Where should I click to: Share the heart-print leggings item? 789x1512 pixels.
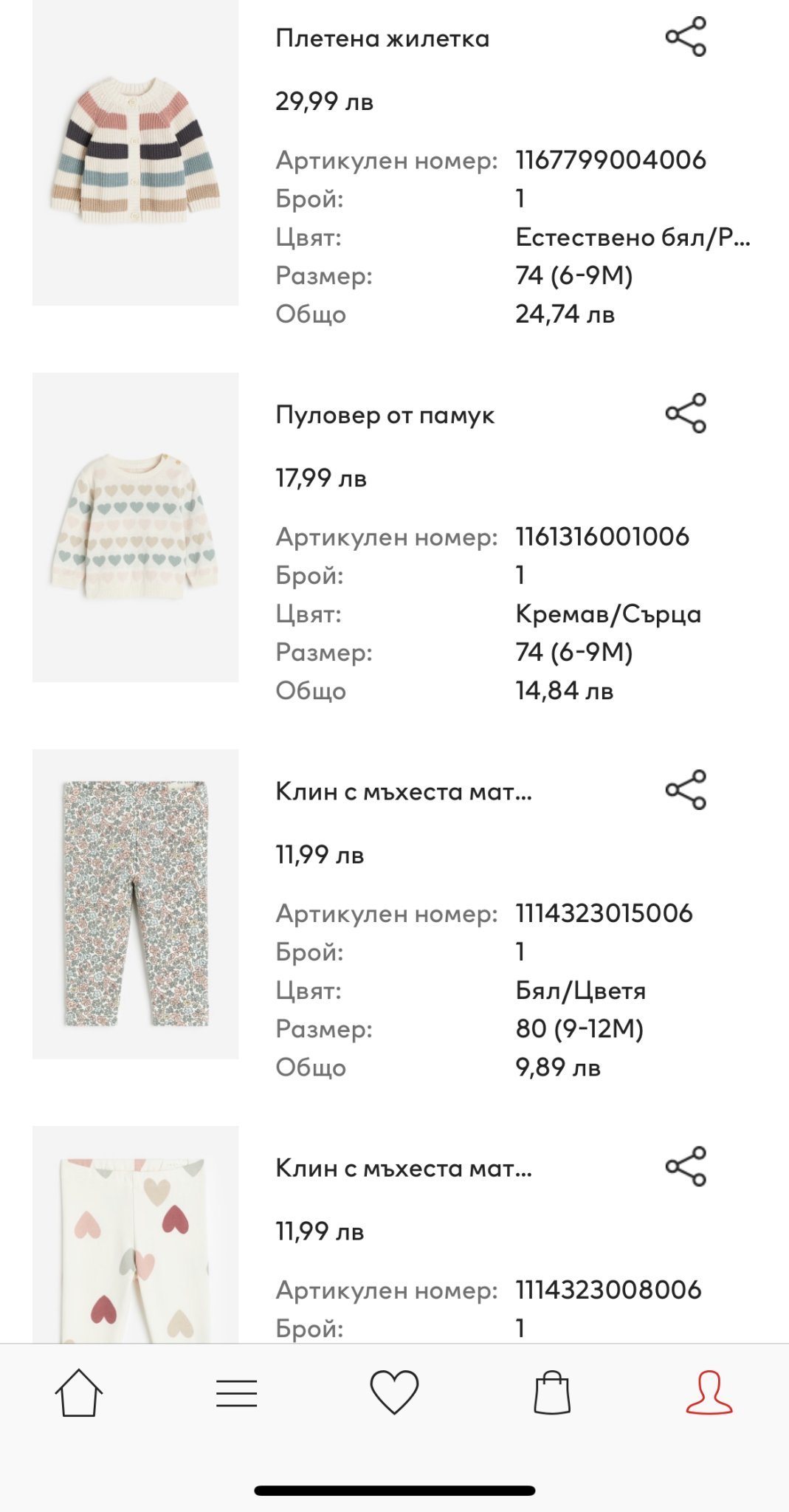(x=686, y=1166)
